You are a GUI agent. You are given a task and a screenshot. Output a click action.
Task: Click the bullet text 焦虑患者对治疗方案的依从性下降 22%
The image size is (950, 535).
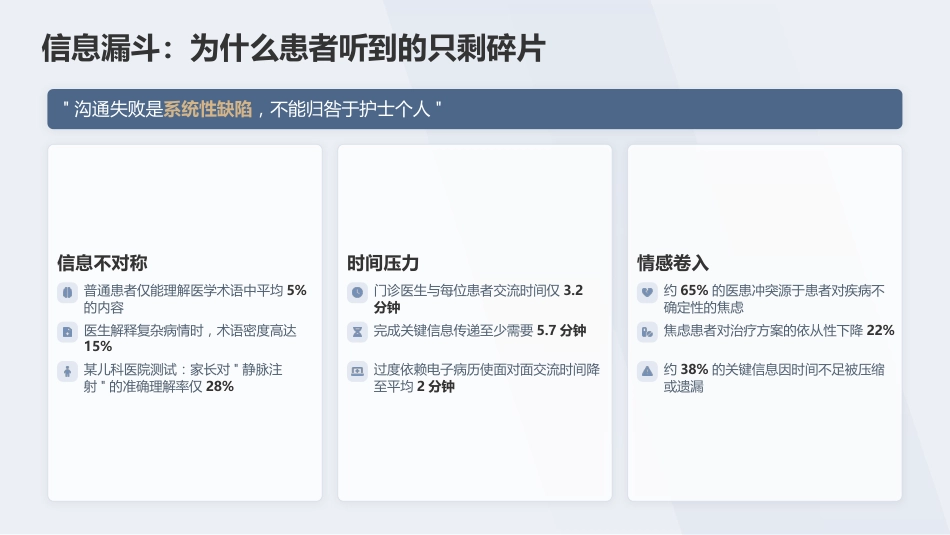(779, 331)
